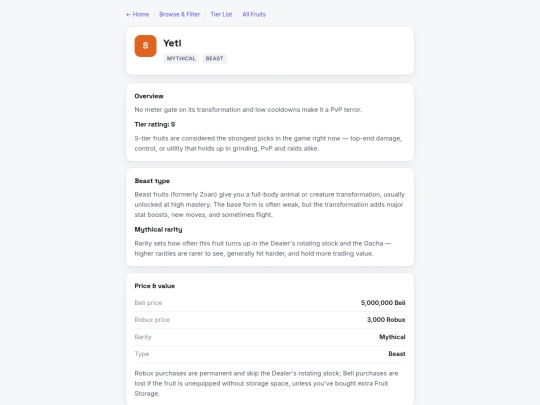The width and height of the screenshot is (540, 405).
Task: Select the Overview section heading
Action: (149, 96)
